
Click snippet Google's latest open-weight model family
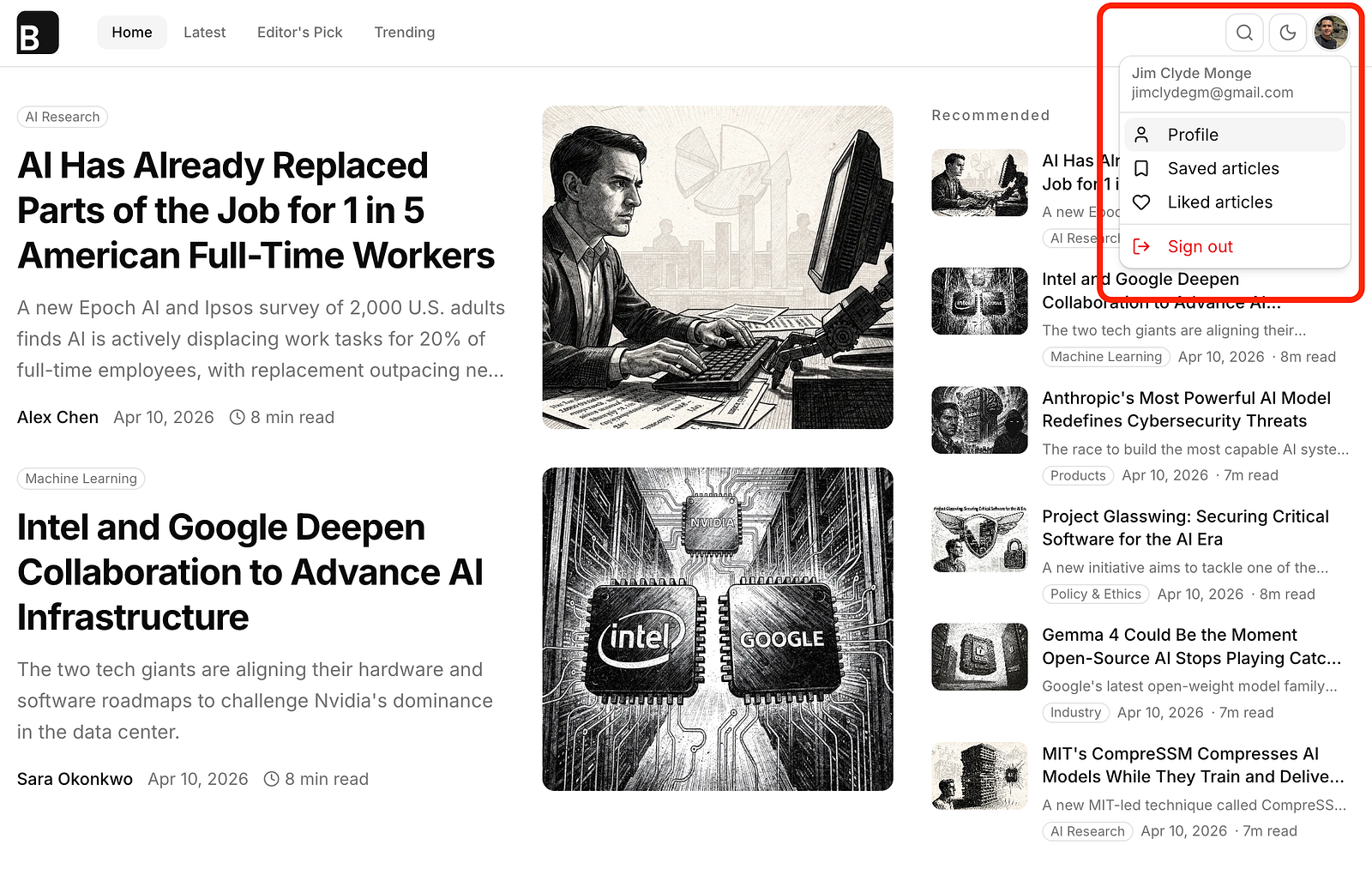(x=1189, y=686)
